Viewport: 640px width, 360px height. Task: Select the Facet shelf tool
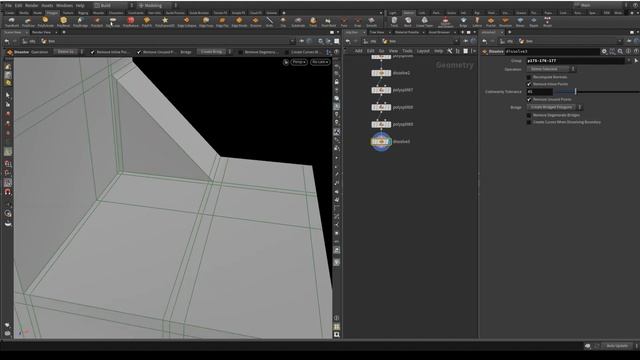pos(313,22)
